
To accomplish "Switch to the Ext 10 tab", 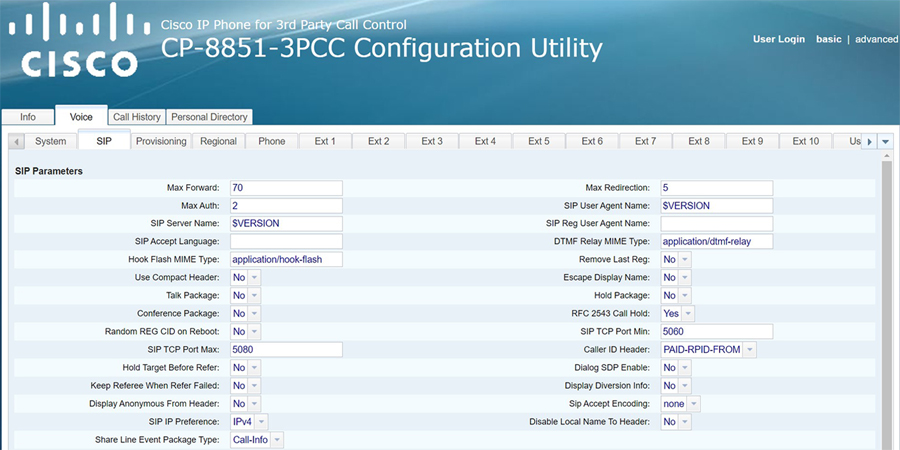I will coord(805,141).
